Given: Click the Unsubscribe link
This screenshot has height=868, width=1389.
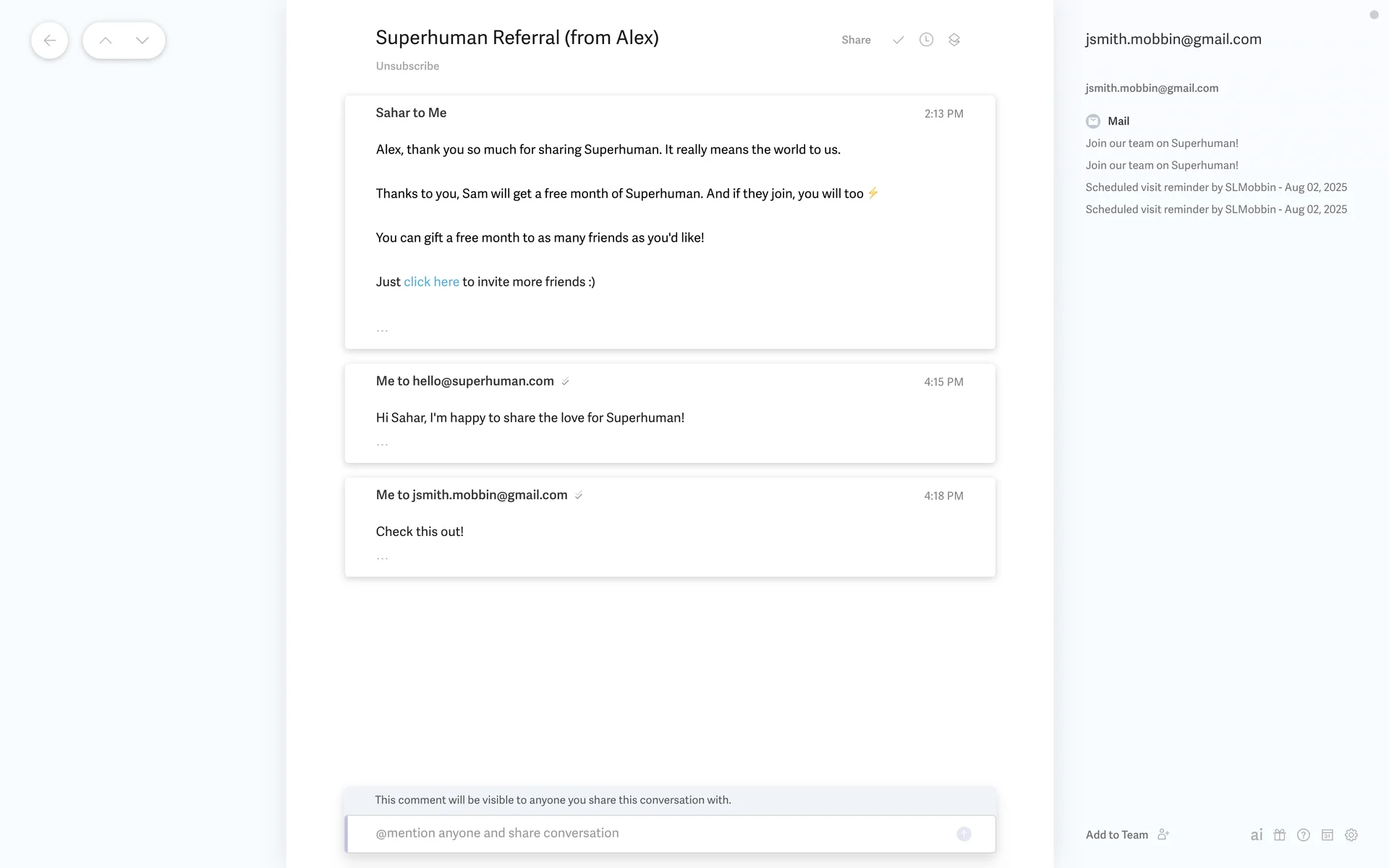Looking at the screenshot, I should pyautogui.click(x=407, y=66).
